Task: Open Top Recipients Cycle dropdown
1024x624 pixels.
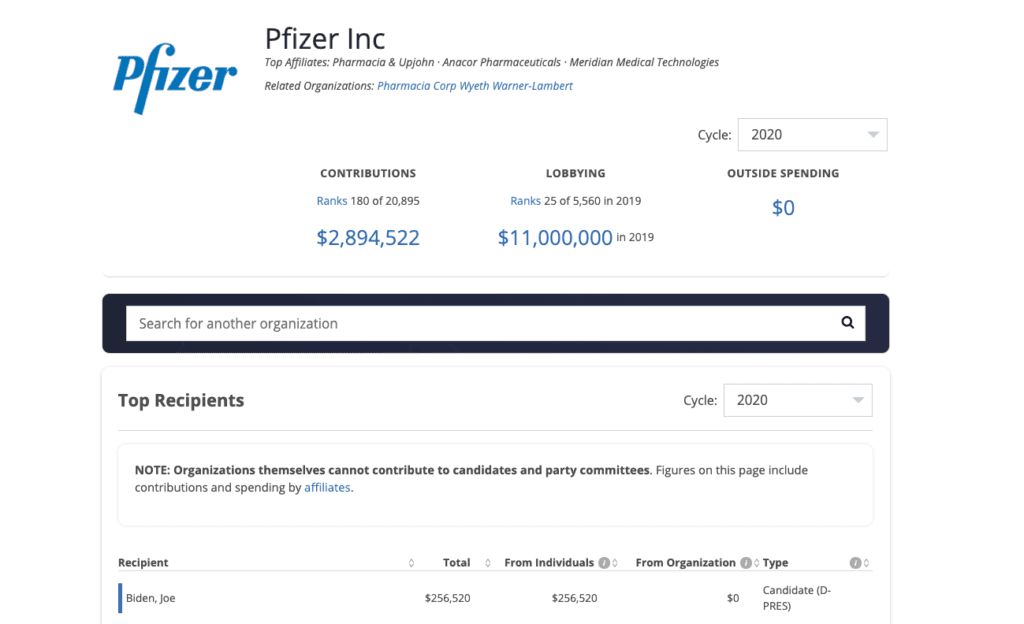Action: pyautogui.click(x=797, y=400)
